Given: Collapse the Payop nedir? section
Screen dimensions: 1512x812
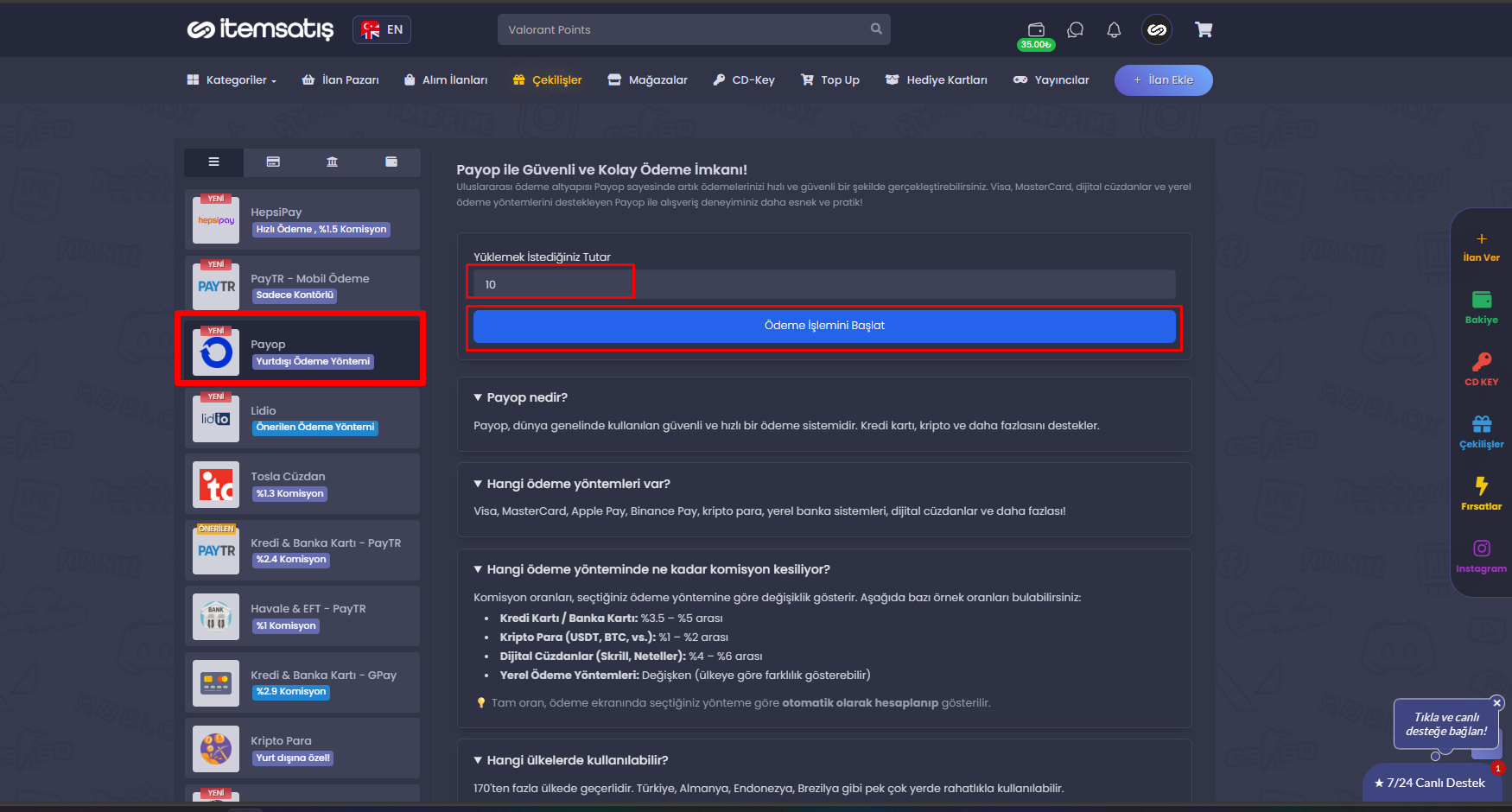Looking at the screenshot, I should click(x=521, y=397).
